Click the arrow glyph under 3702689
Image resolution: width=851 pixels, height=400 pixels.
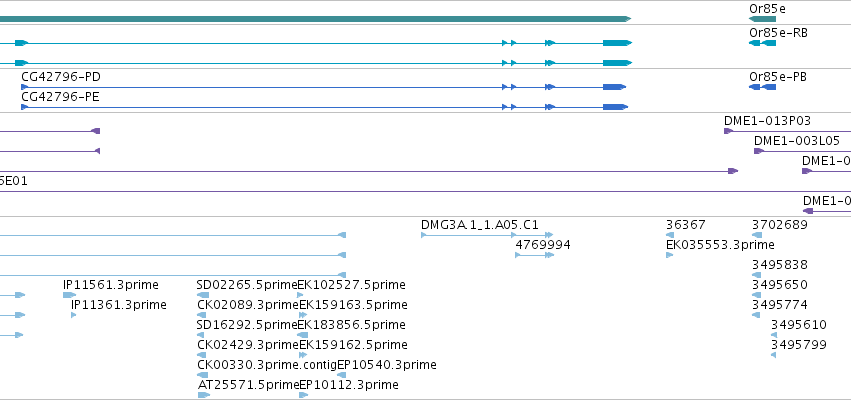757,235
